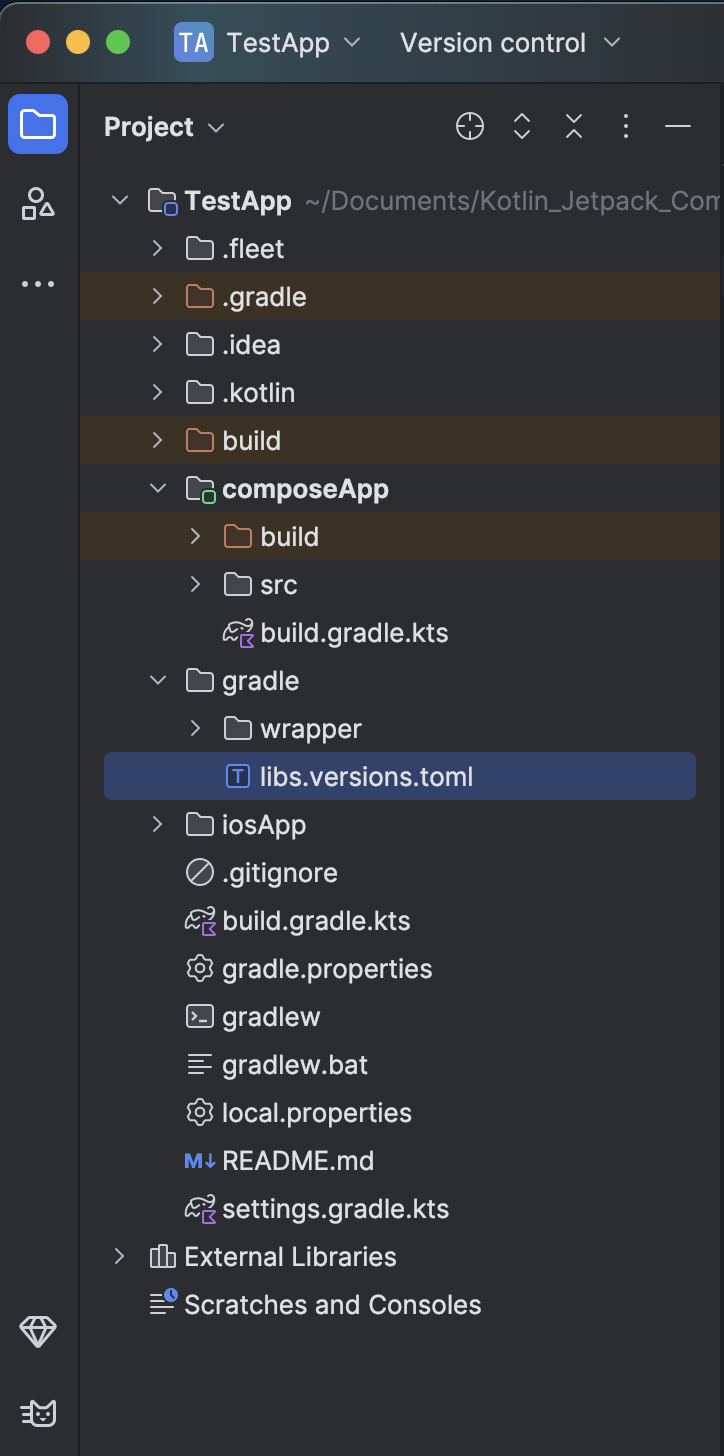
Task: Click the Expand Selected arrows icon
Action: (x=522, y=126)
